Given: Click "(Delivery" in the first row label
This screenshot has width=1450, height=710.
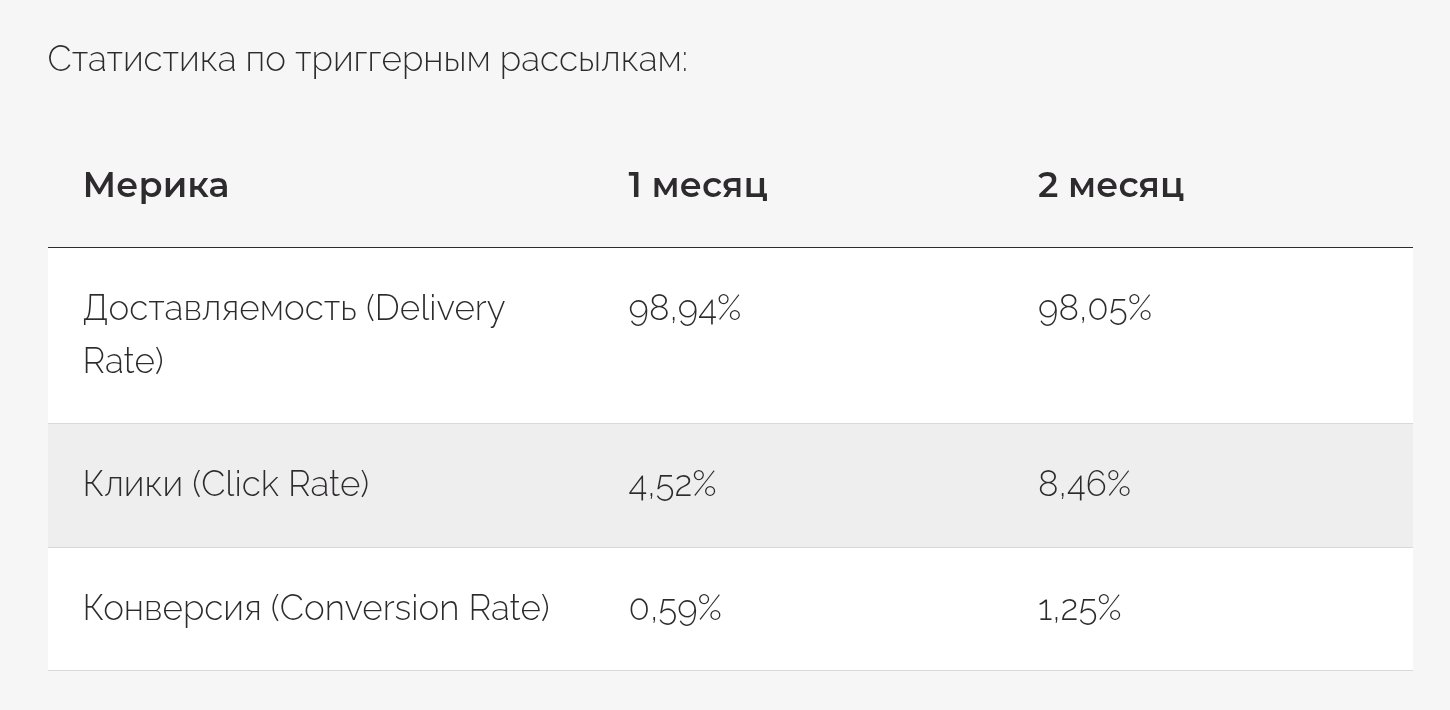Looking at the screenshot, I should coord(435,308).
